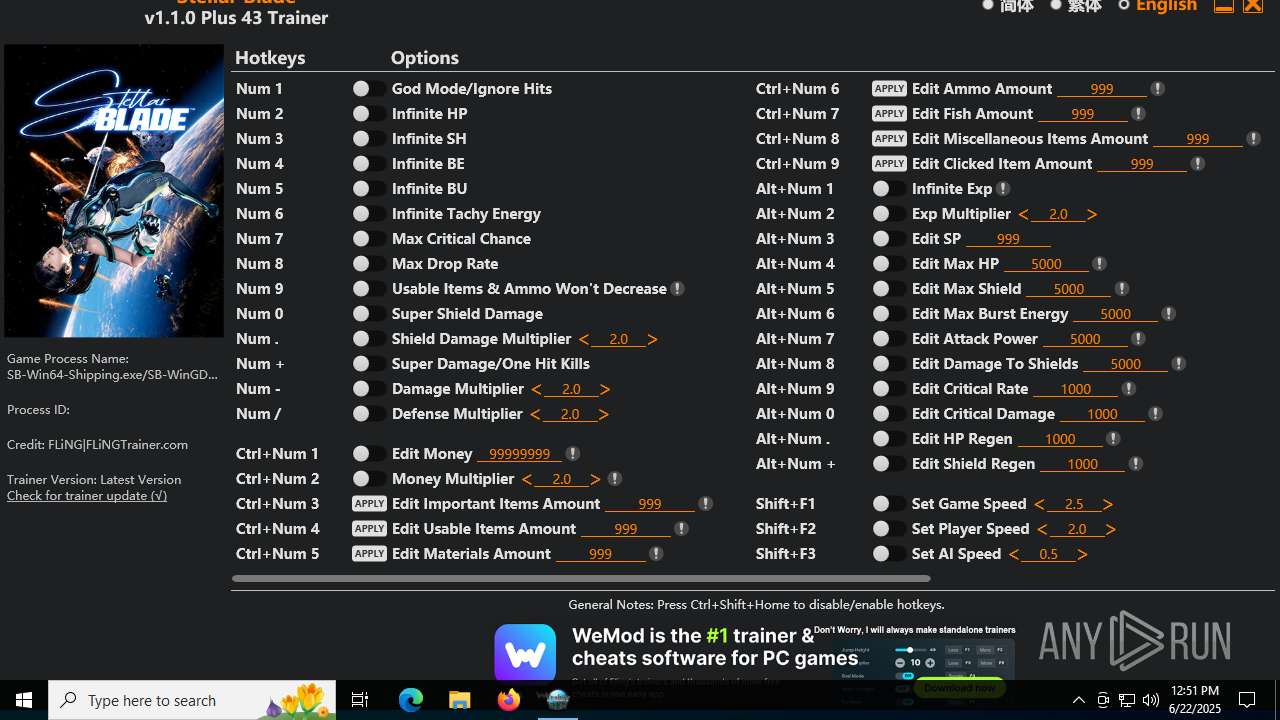Open info icon next to Edit Ammo Amount
Image resolution: width=1280 pixels, height=720 pixels.
point(1157,89)
